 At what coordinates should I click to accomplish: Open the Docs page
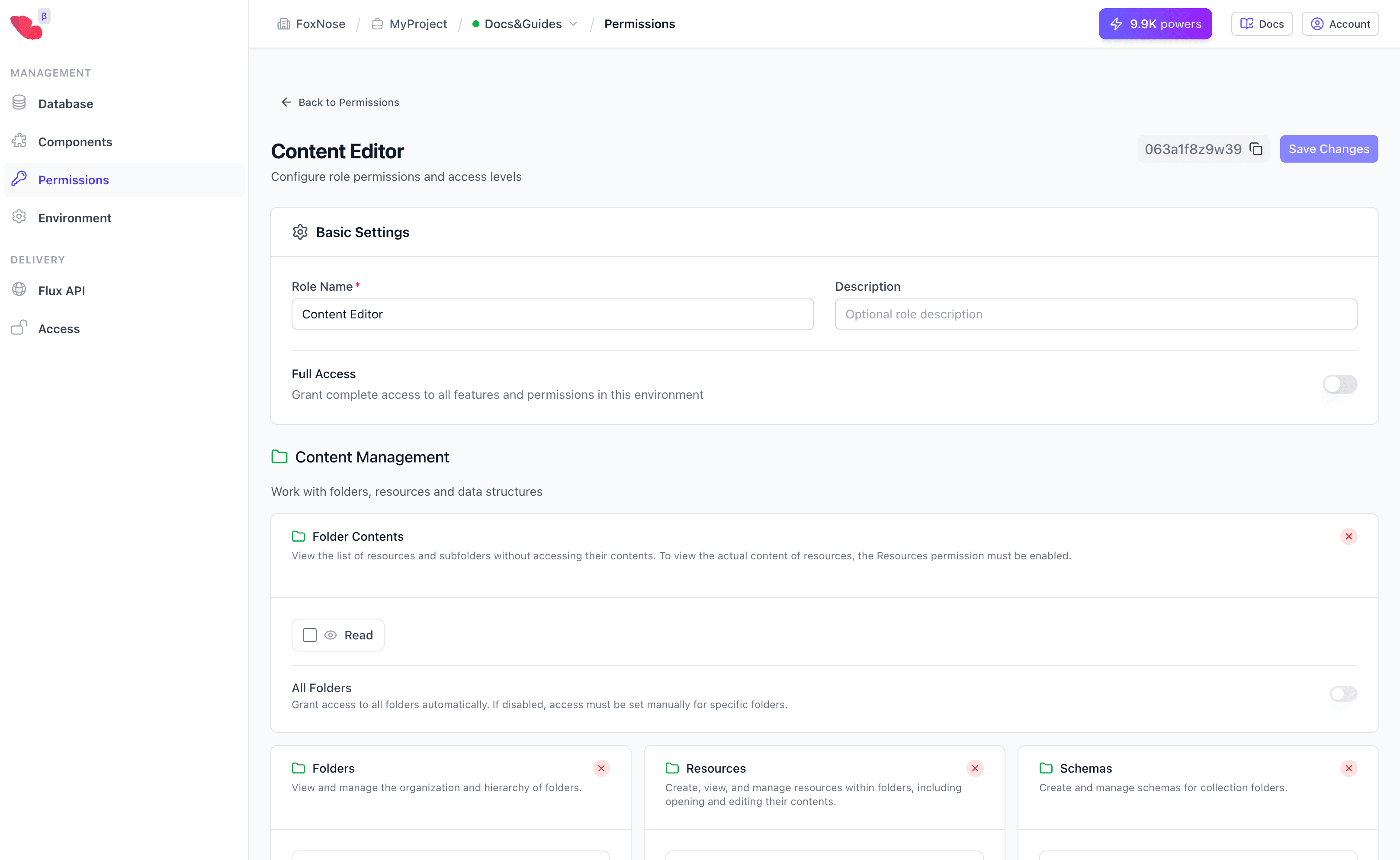(x=1261, y=23)
